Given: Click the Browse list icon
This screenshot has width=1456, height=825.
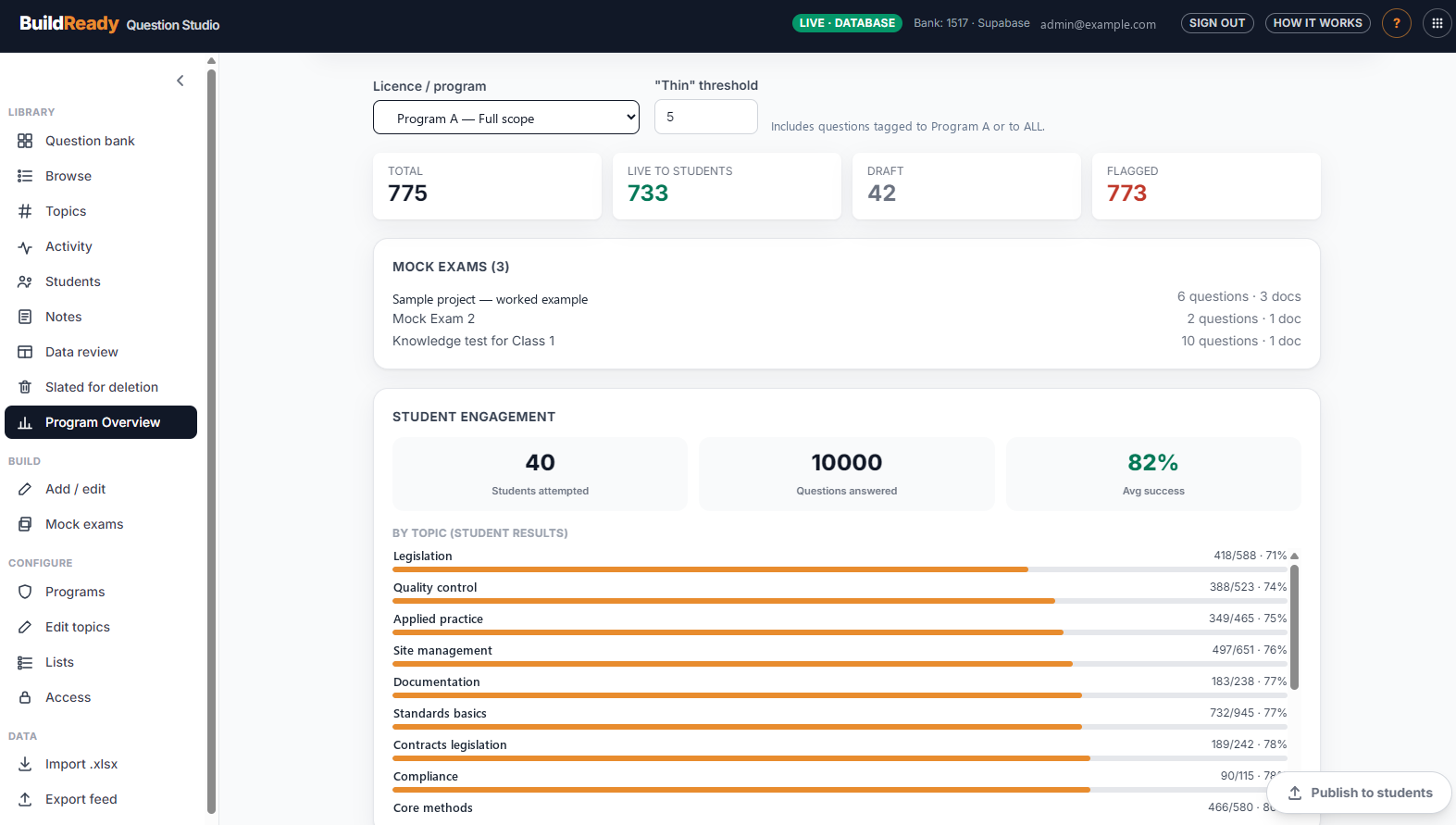Looking at the screenshot, I should tap(25, 176).
